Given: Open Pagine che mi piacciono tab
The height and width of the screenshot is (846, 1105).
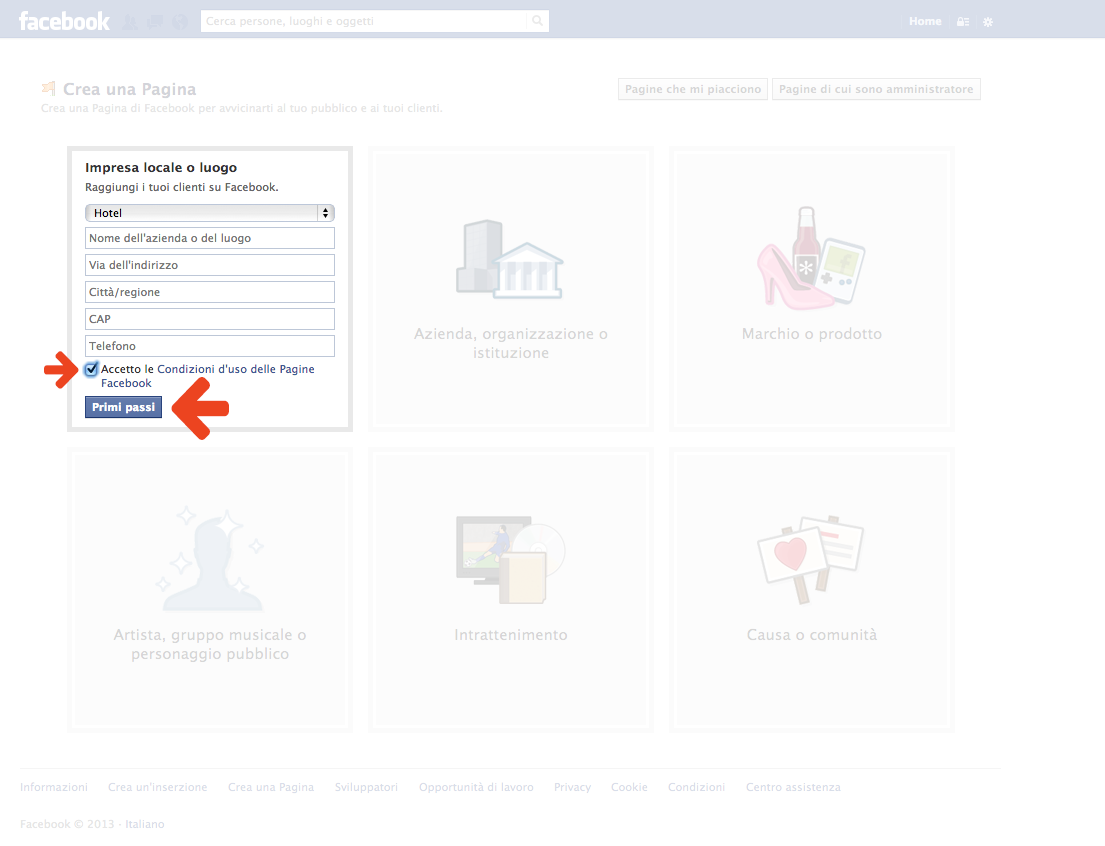Looking at the screenshot, I should [x=693, y=90].
